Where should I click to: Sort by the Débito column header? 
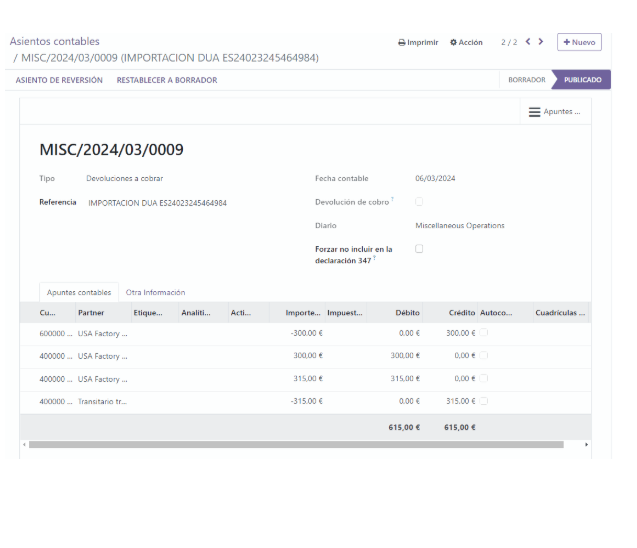407,313
